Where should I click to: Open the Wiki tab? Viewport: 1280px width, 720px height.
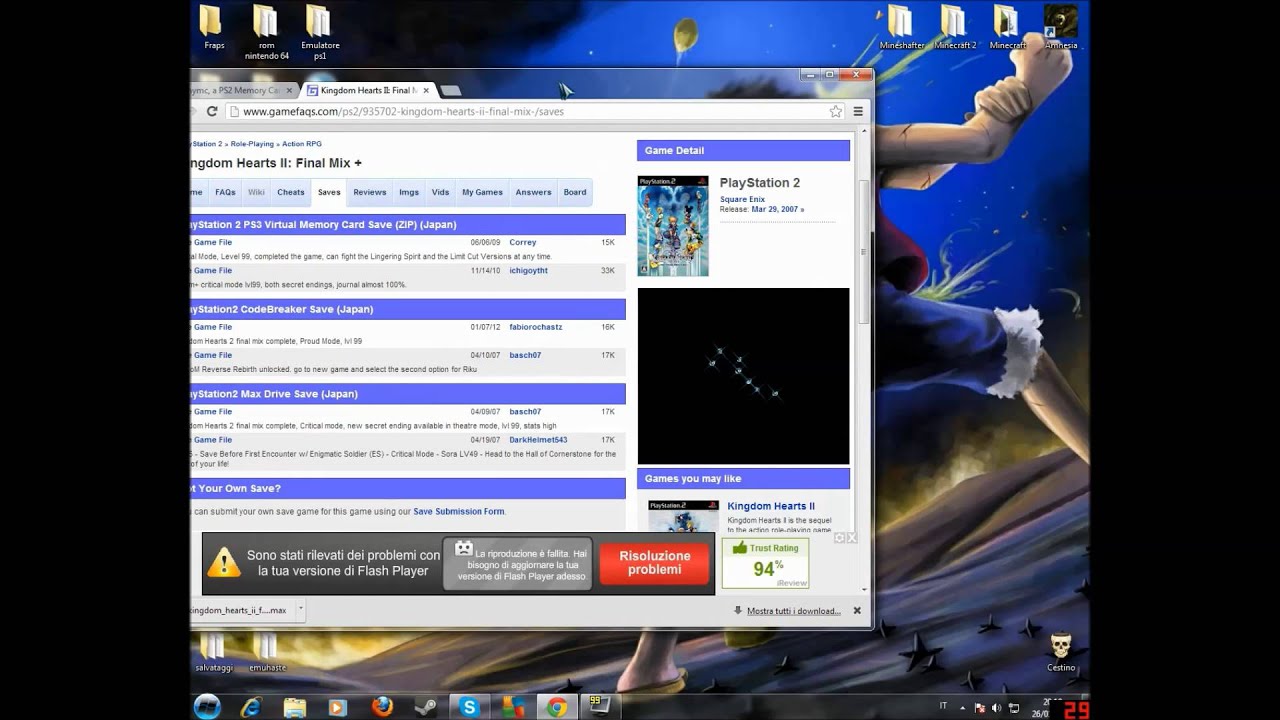(257, 192)
